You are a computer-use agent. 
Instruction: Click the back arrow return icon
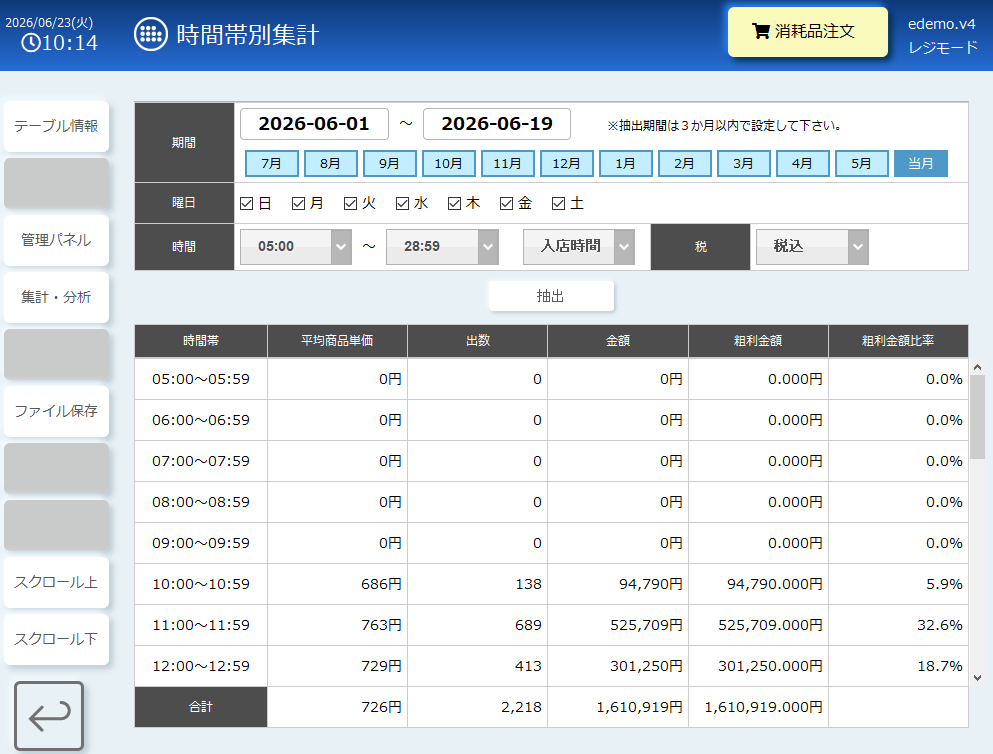coord(49,716)
